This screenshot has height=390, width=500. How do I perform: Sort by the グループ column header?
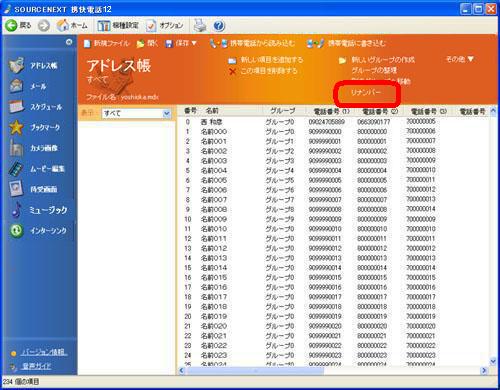coord(283,111)
